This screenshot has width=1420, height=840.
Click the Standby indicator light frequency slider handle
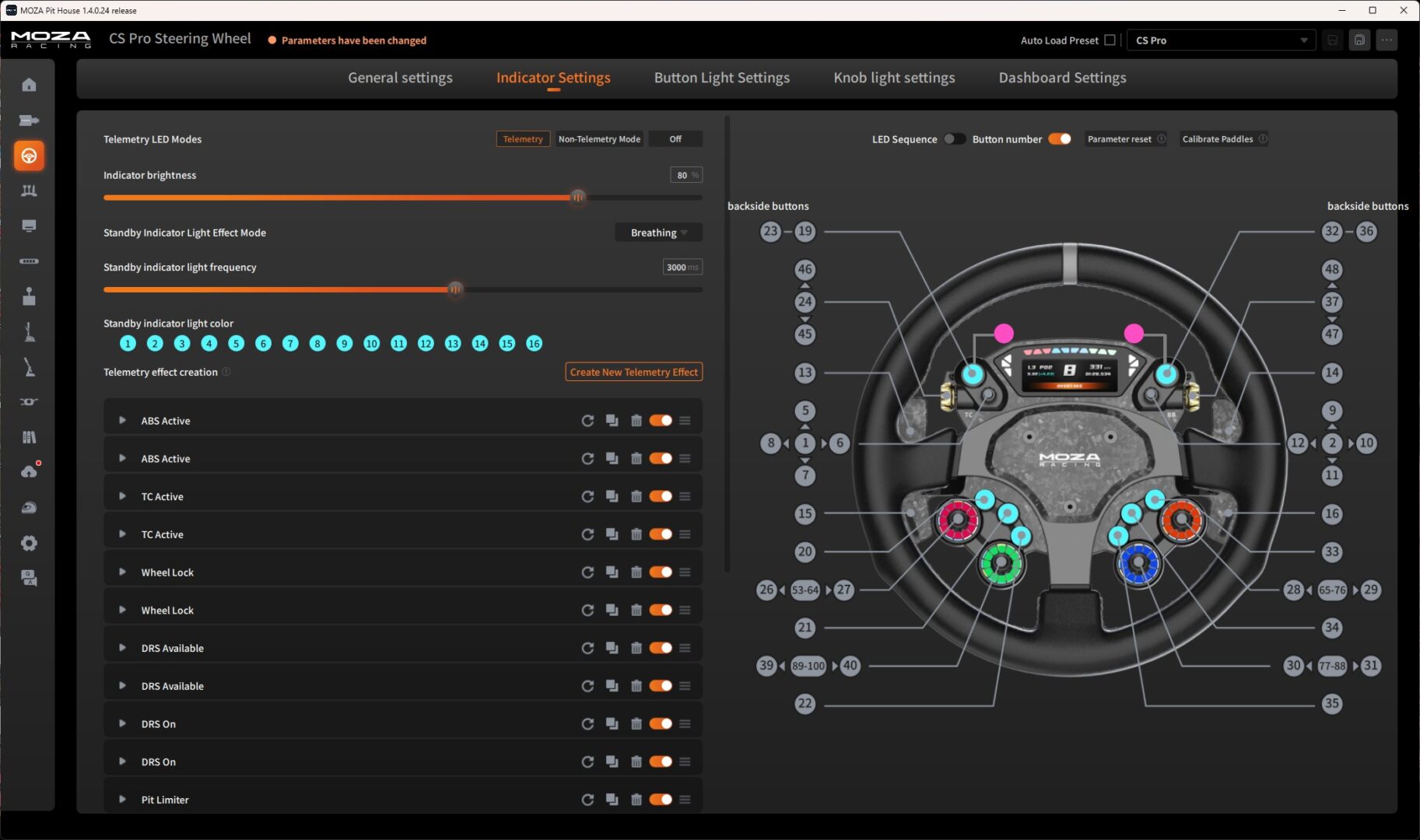coord(456,289)
